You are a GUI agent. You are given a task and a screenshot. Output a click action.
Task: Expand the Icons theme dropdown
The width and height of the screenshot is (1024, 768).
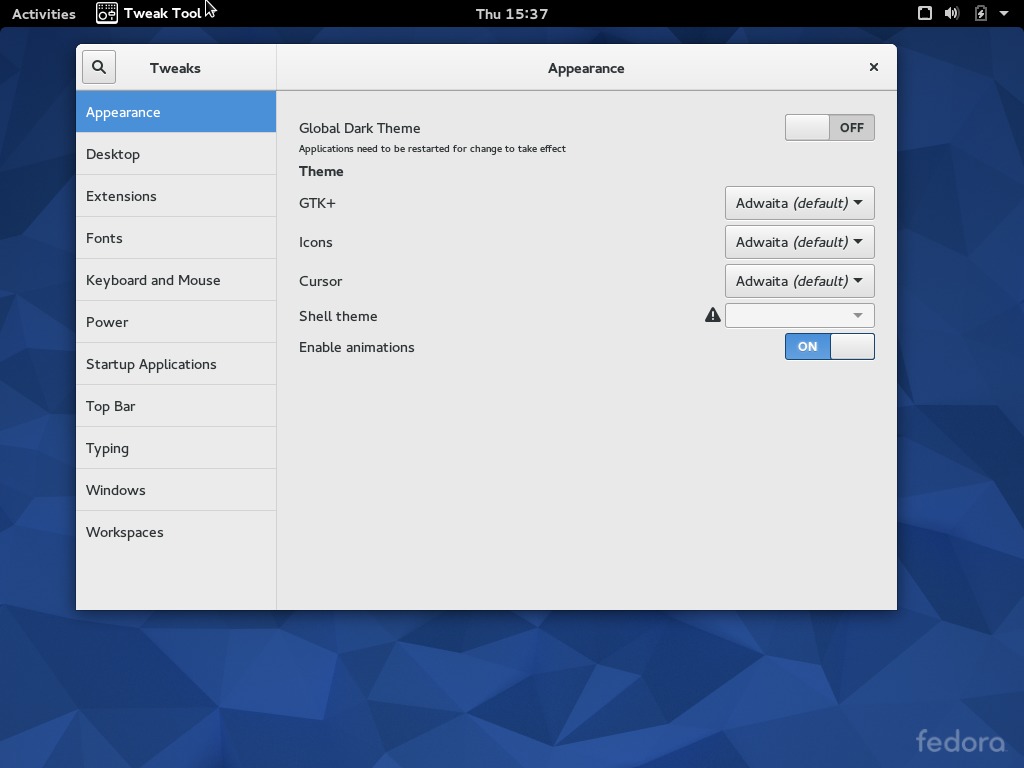pyautogui.click(x=799, y=242)
